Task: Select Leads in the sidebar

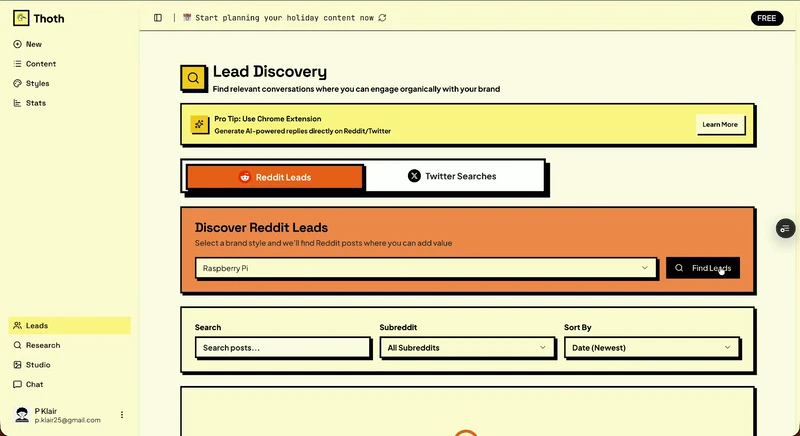Action: (x=69, y=325)
